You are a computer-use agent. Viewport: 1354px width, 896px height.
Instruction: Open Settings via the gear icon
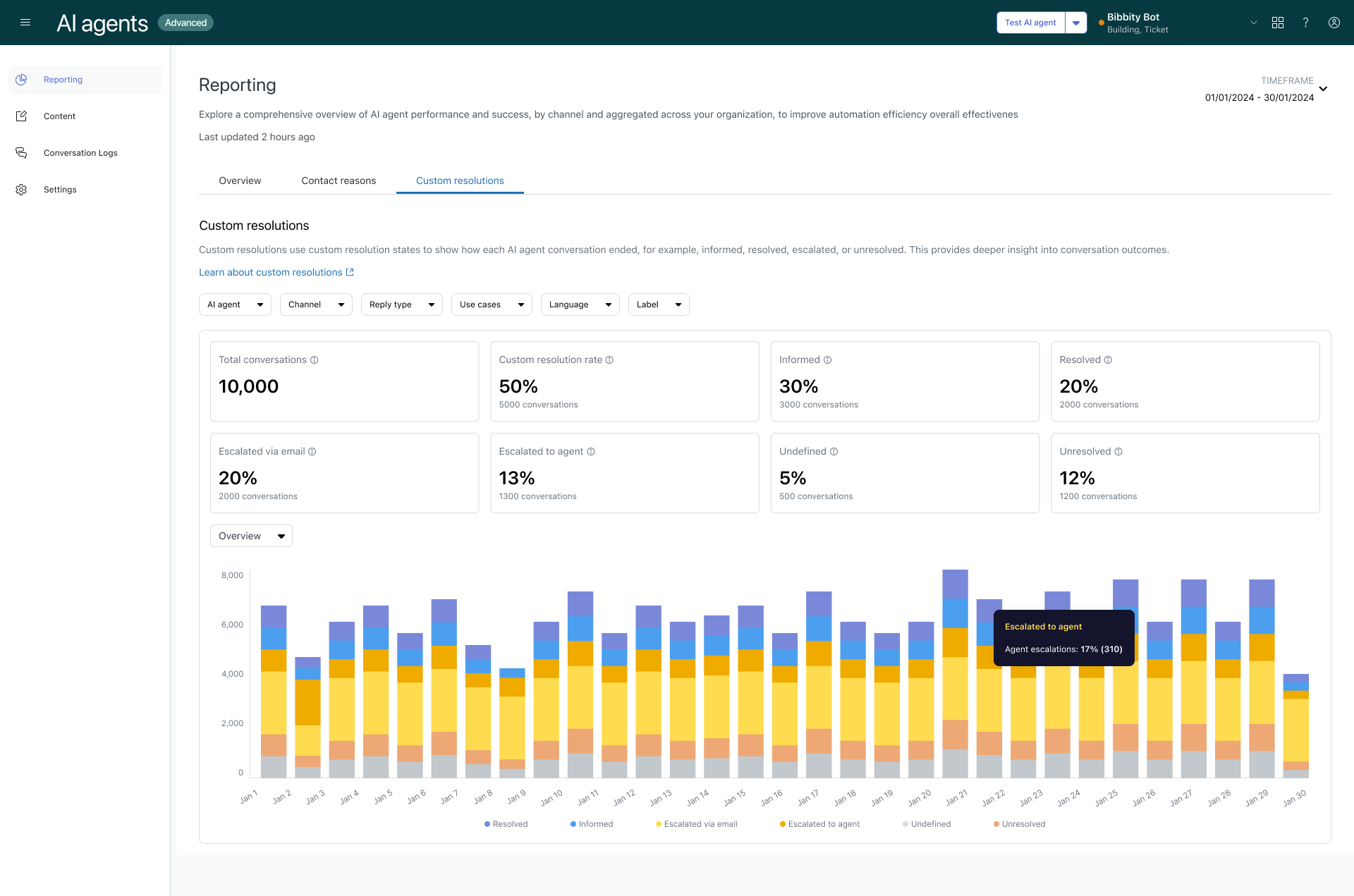coord(21,189)
